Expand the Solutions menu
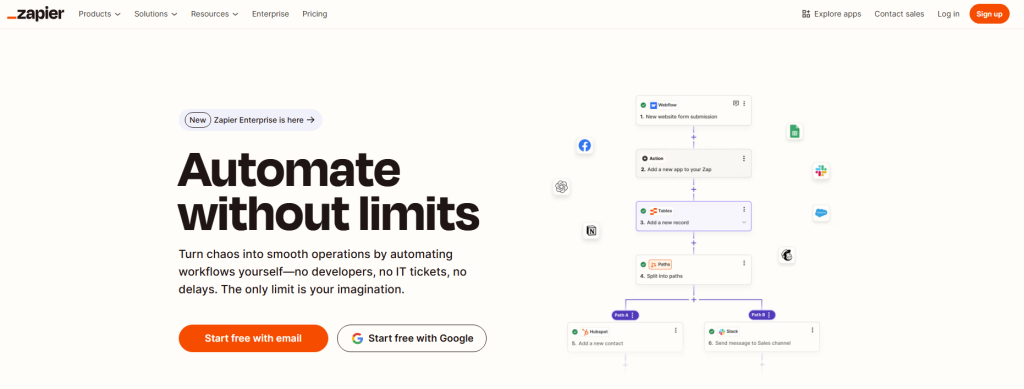1024x389 pixels. coord(155,14)
